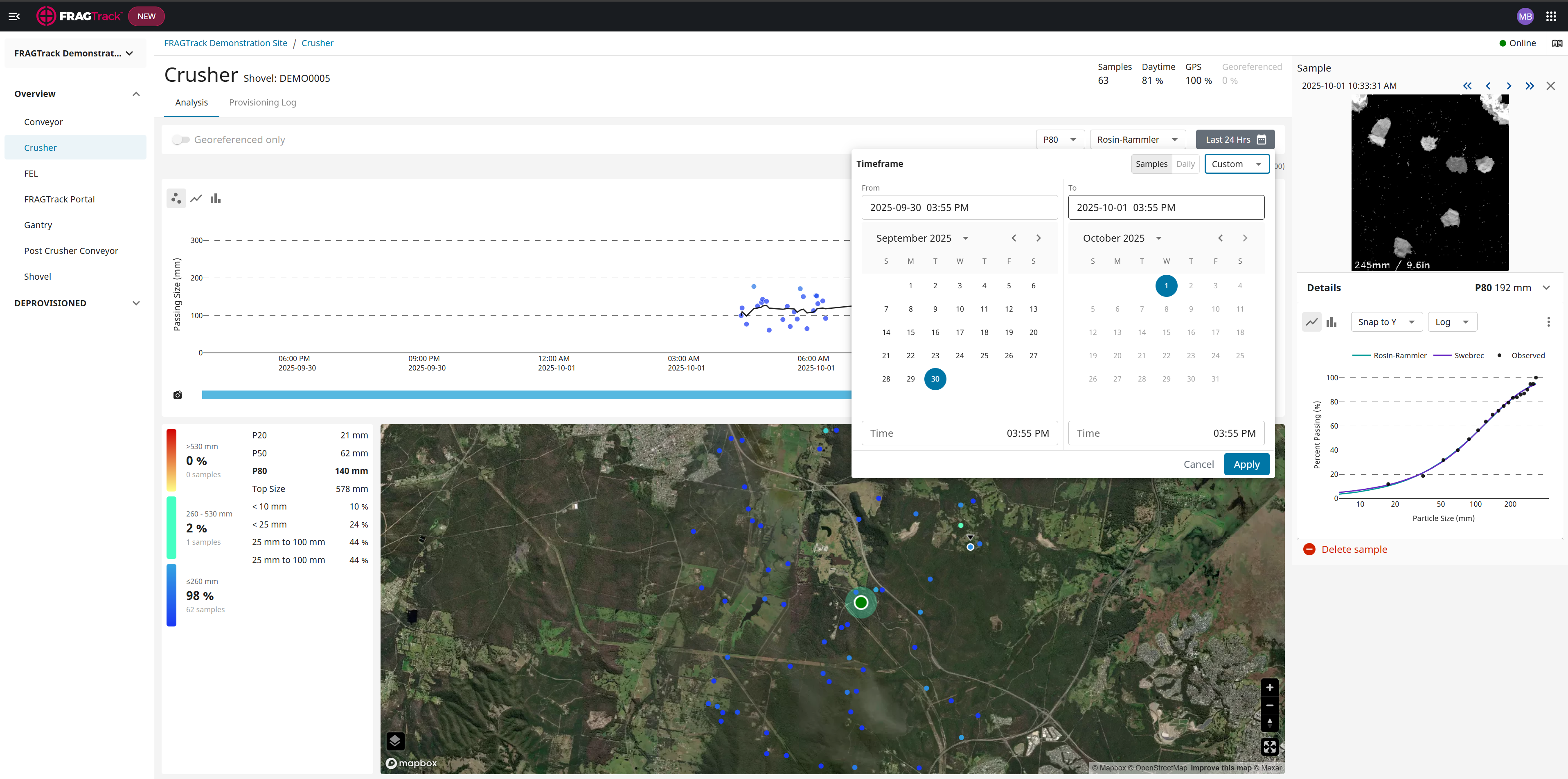Select Samples timeframe mode
Screen dimensions: 1568x779
(x=1151, y=164)
